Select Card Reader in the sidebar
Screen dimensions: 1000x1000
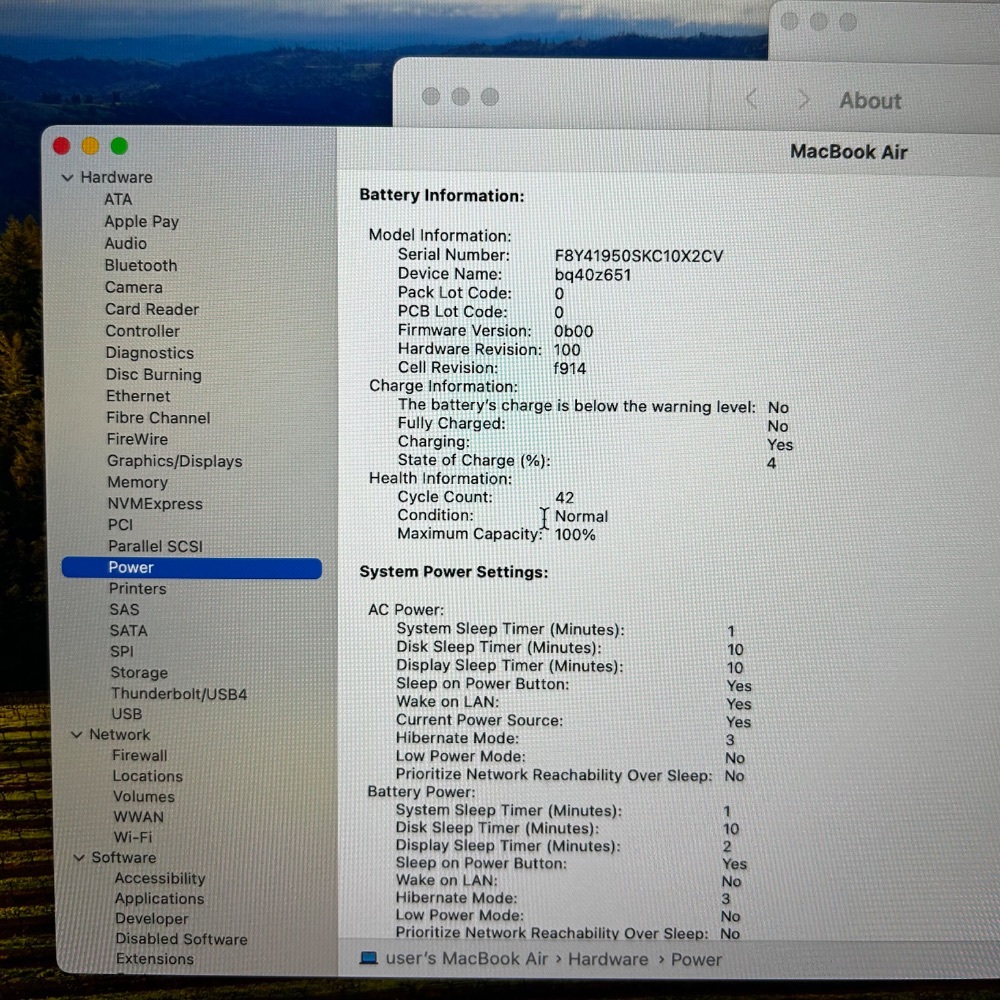[152, 309]
